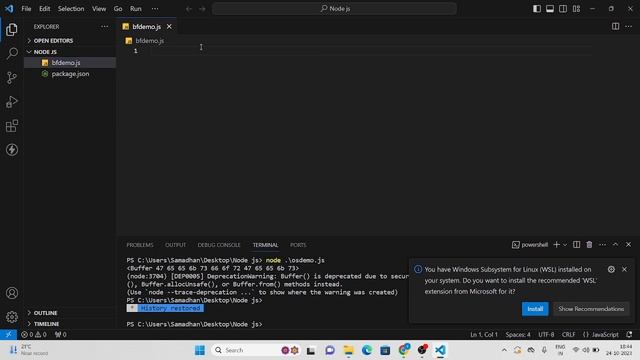This screenshot has height=360, width=640.
Task: Open the Thunder Client lightning icon
Action: [x=12, y=150]
